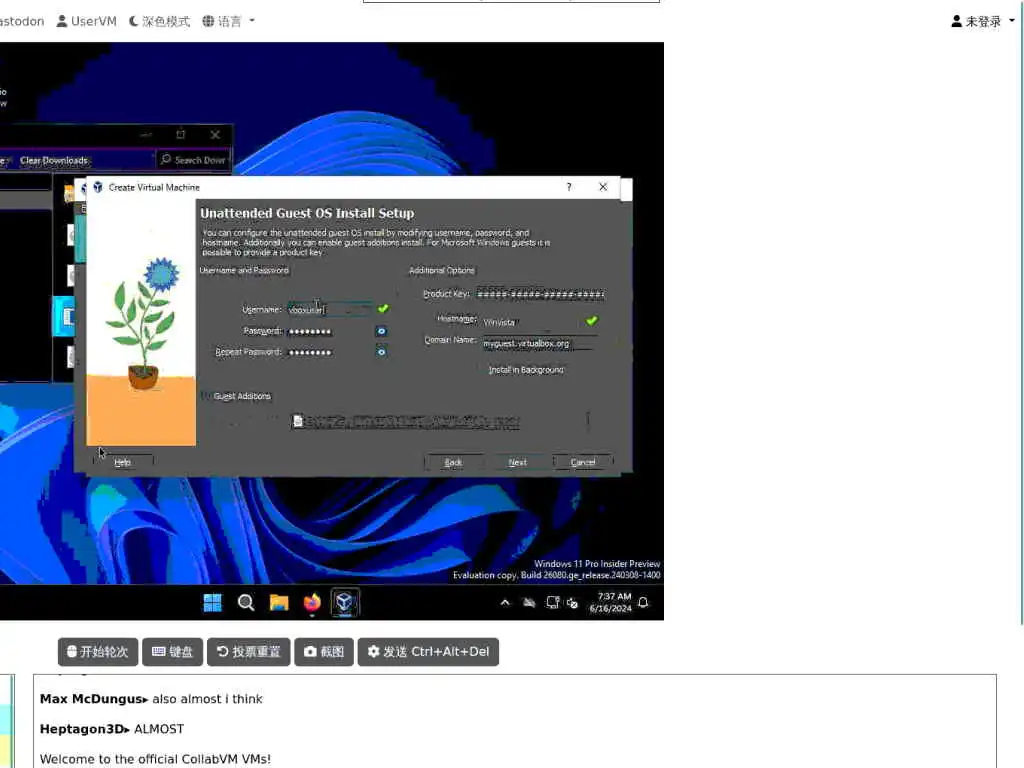Open the taskbar clock showing 7:37 AM
1024x768 pixels.
(611, 602)
